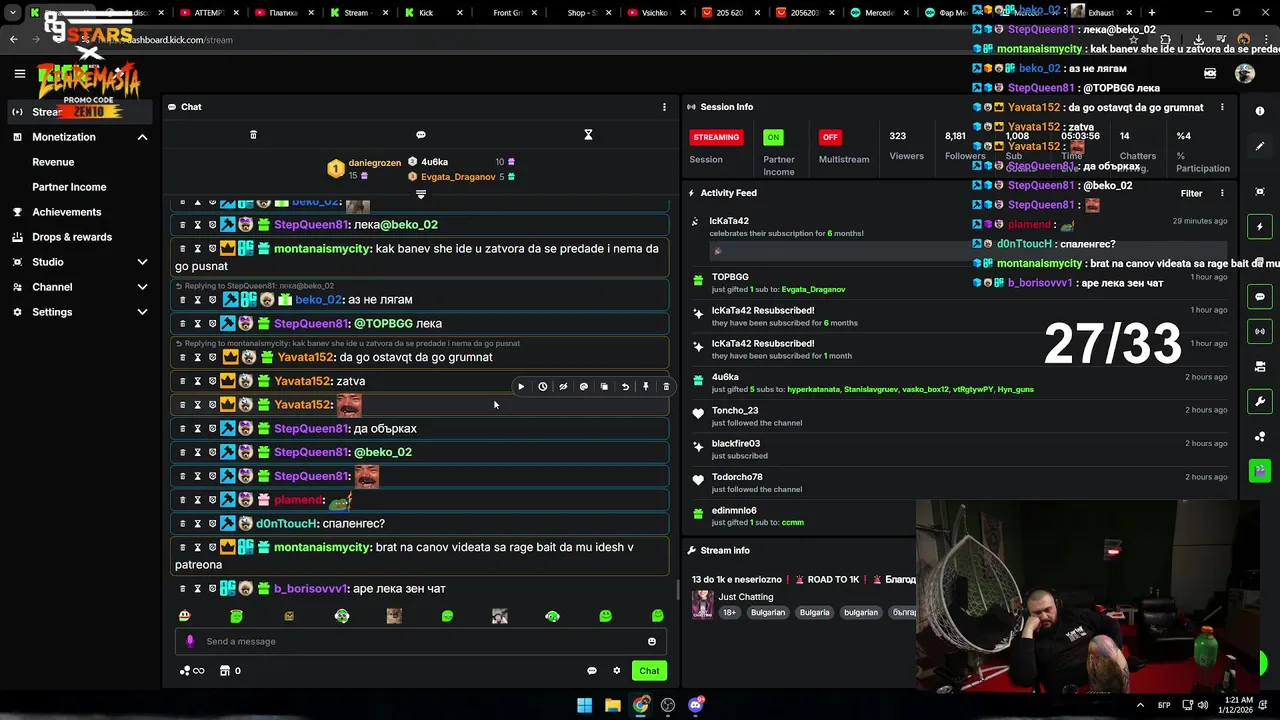Click the hourglass icon in Chat toolbar

point(588,135)
